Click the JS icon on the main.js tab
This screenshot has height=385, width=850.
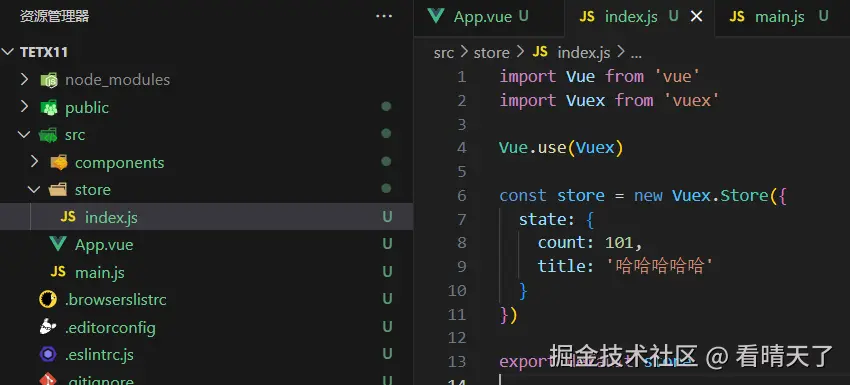click(737, 16)
